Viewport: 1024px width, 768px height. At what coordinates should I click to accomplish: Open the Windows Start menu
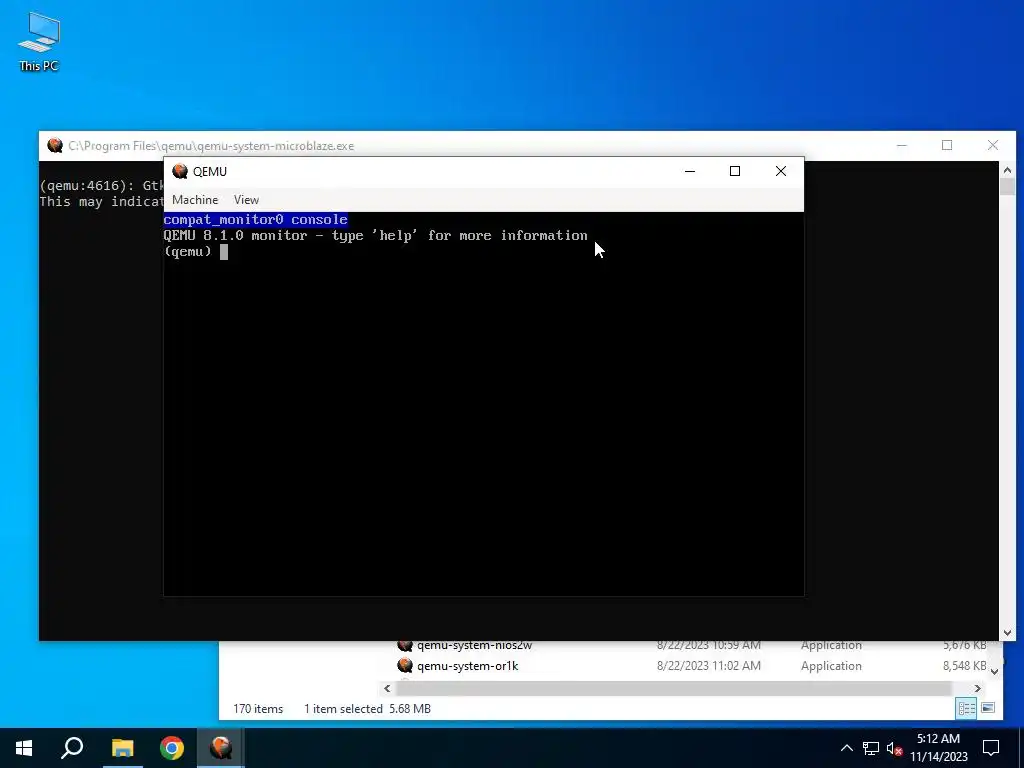pos(24,748)
